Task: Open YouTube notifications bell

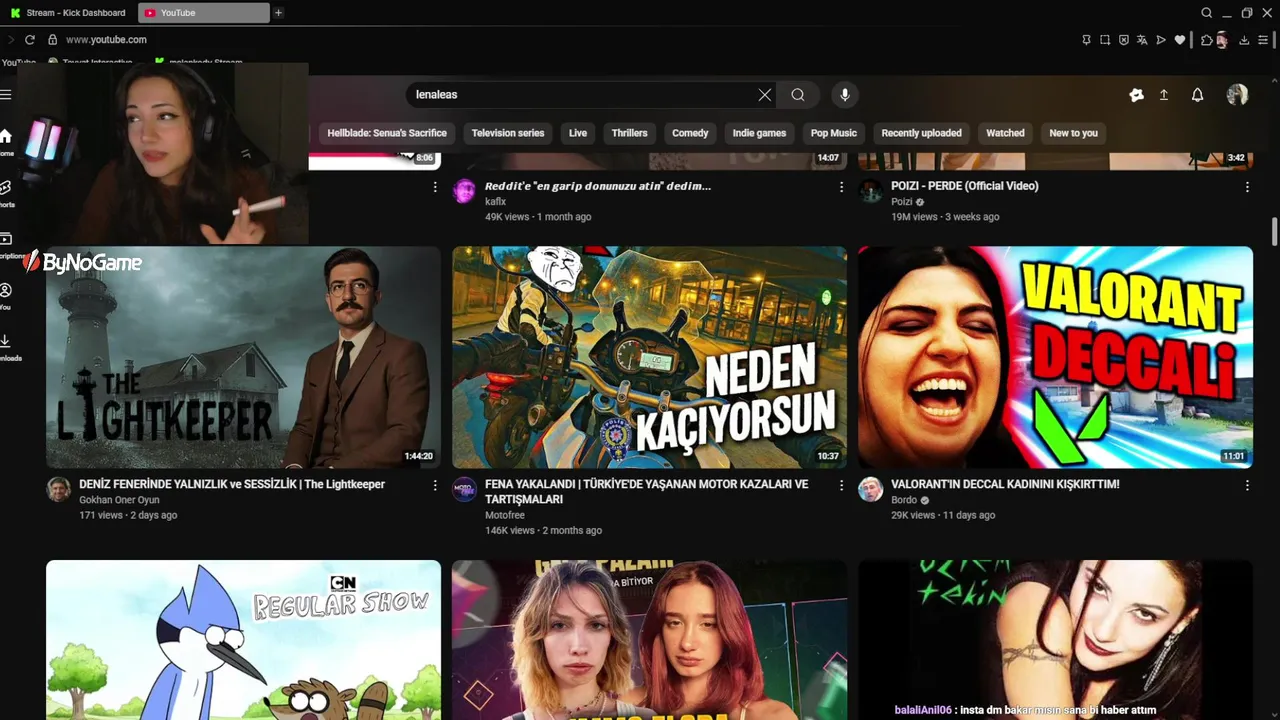Action: tap(1197, 95)
